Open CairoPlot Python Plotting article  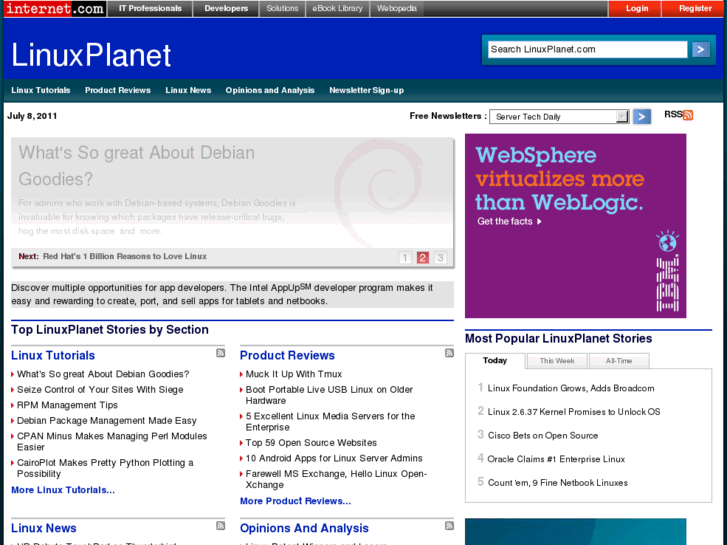click(x=105, y=468)
